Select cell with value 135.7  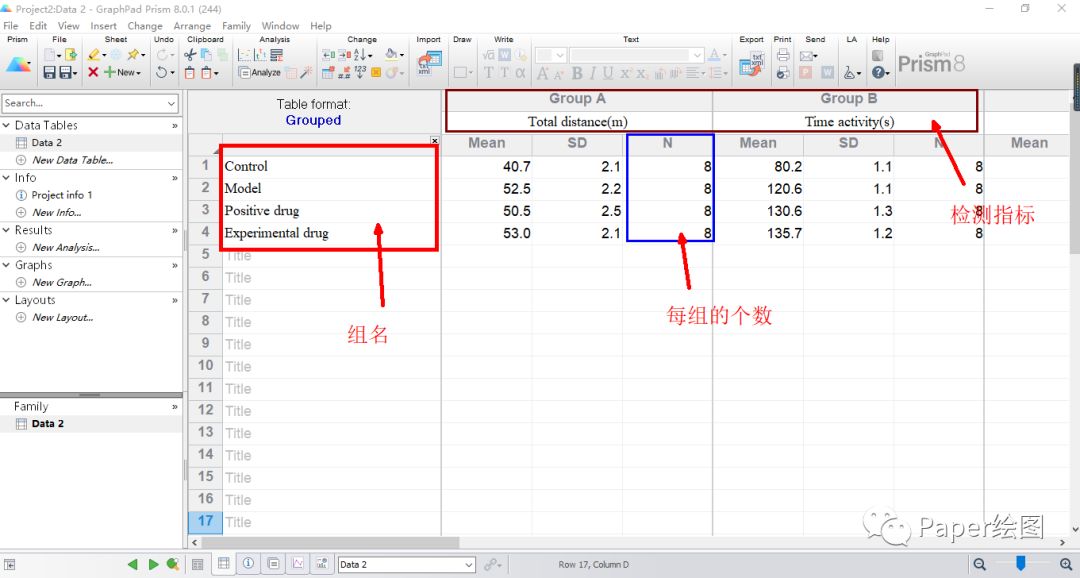click(758, 233)
